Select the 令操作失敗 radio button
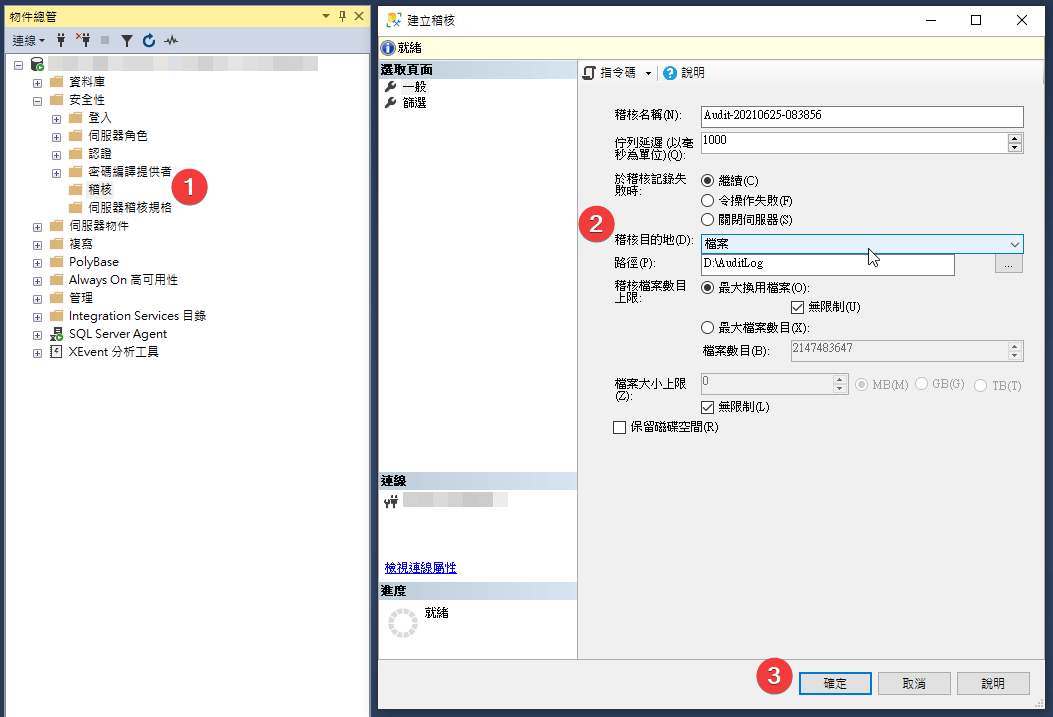Viewport: 1053px width, 717px height. [708, 200]
